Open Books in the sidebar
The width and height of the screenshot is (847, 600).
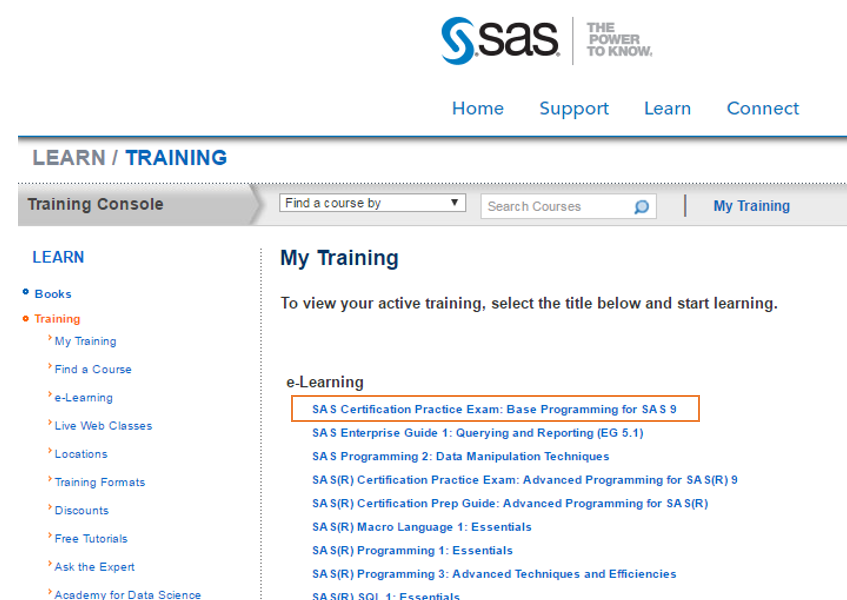tap(53, 294)
